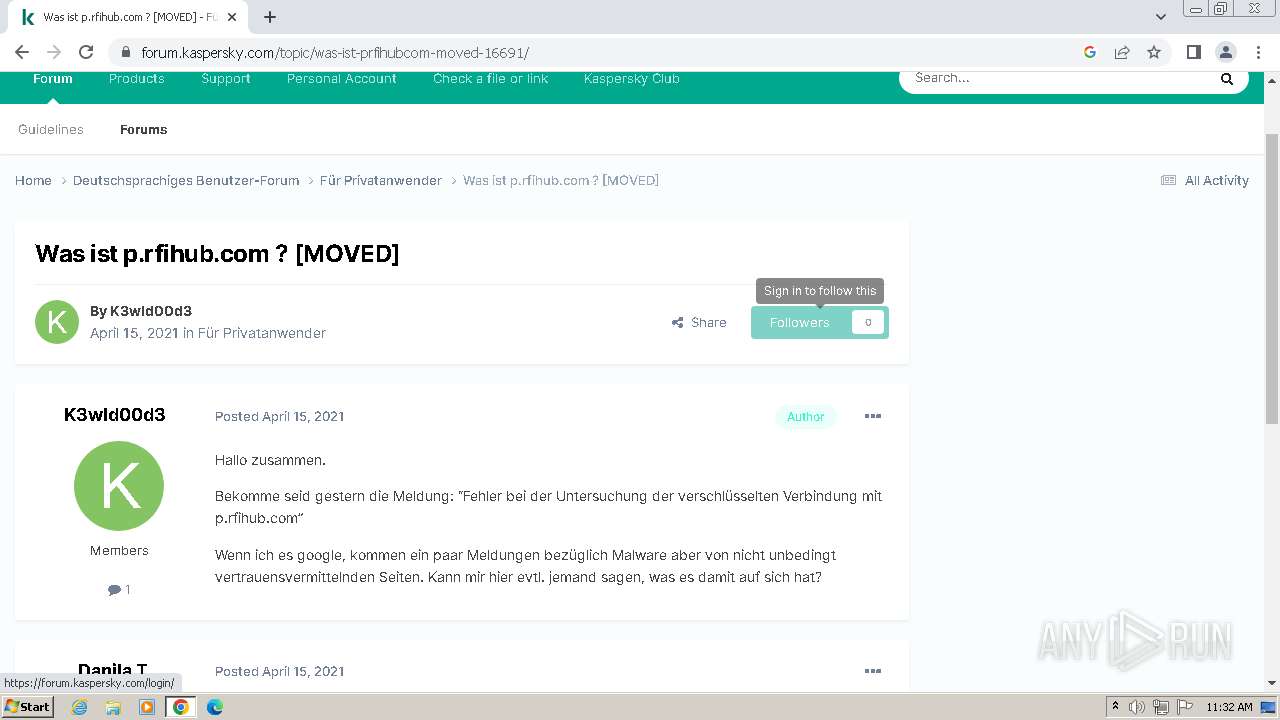Select the Products menu item

(137, 79)
